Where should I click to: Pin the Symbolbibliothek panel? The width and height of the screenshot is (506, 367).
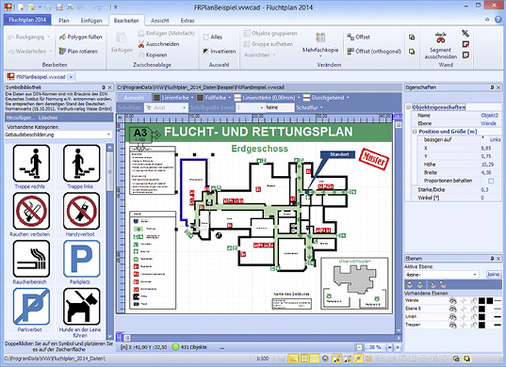(104, 87)
